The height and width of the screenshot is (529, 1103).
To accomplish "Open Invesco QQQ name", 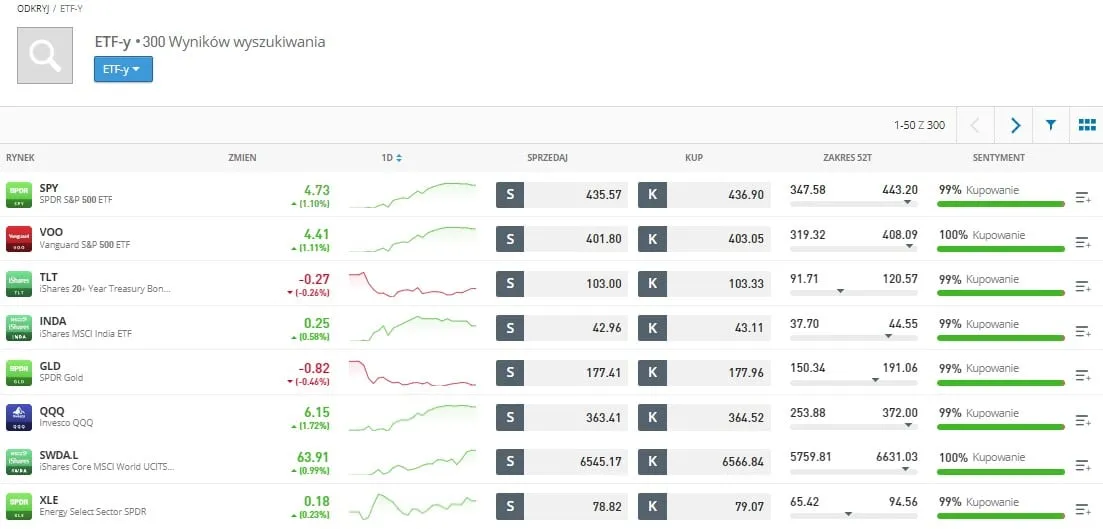I will coord(67,423).
